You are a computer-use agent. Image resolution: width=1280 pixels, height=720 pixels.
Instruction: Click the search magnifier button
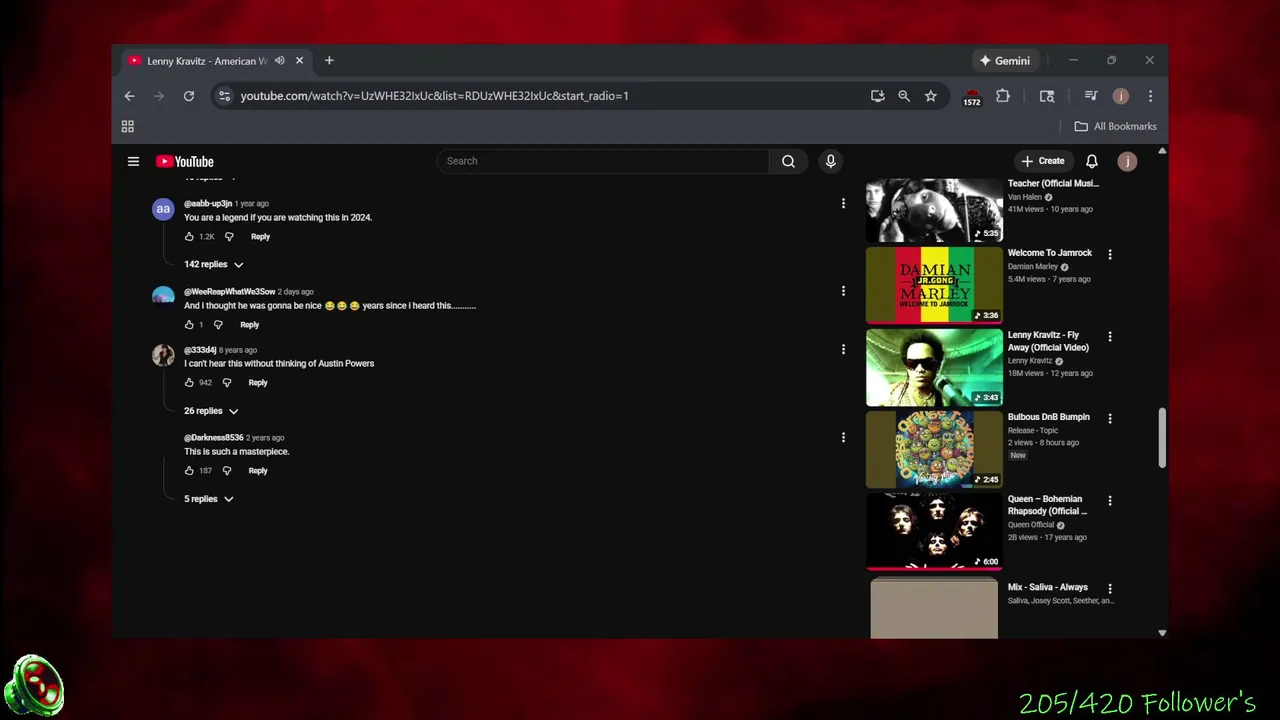click(788, 161)
